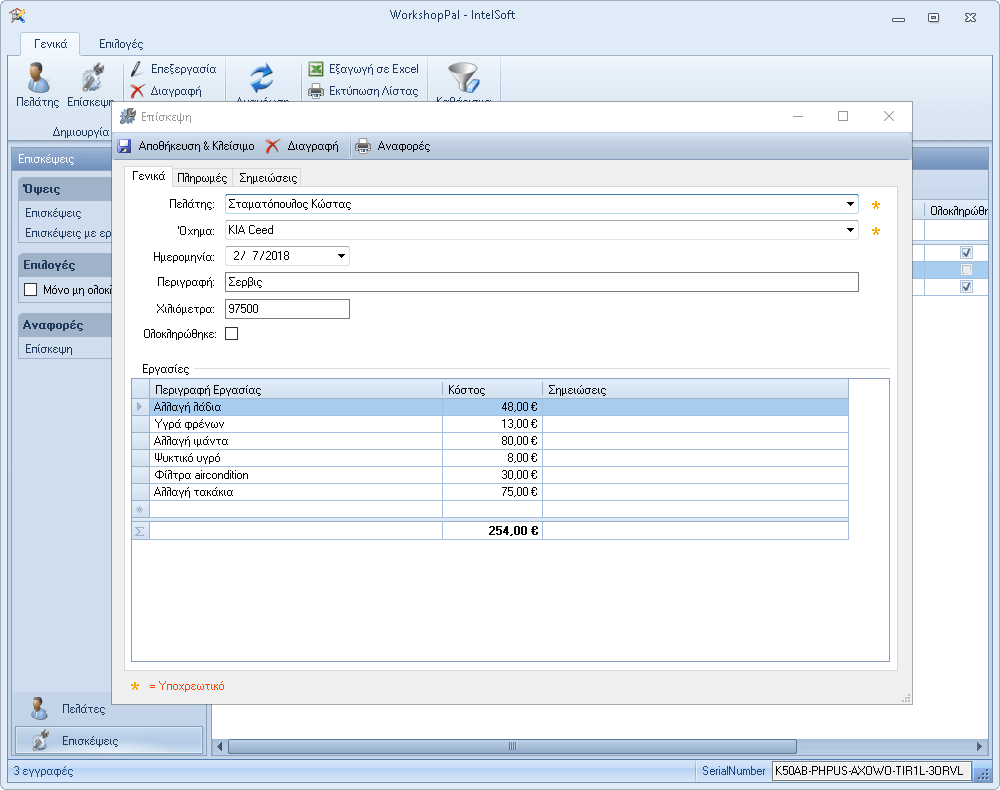Toggle the first row completed checkbox in grid
This screenshot has height=790, width=1000.
pyautogui.click(x=966, y=253)
